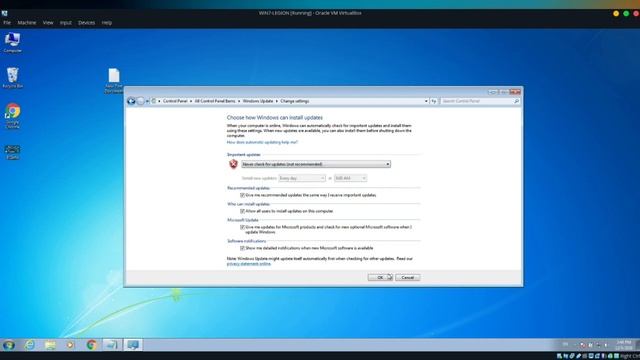
Task: Open the VirtualBox Help menu
Action: point(107,23)
